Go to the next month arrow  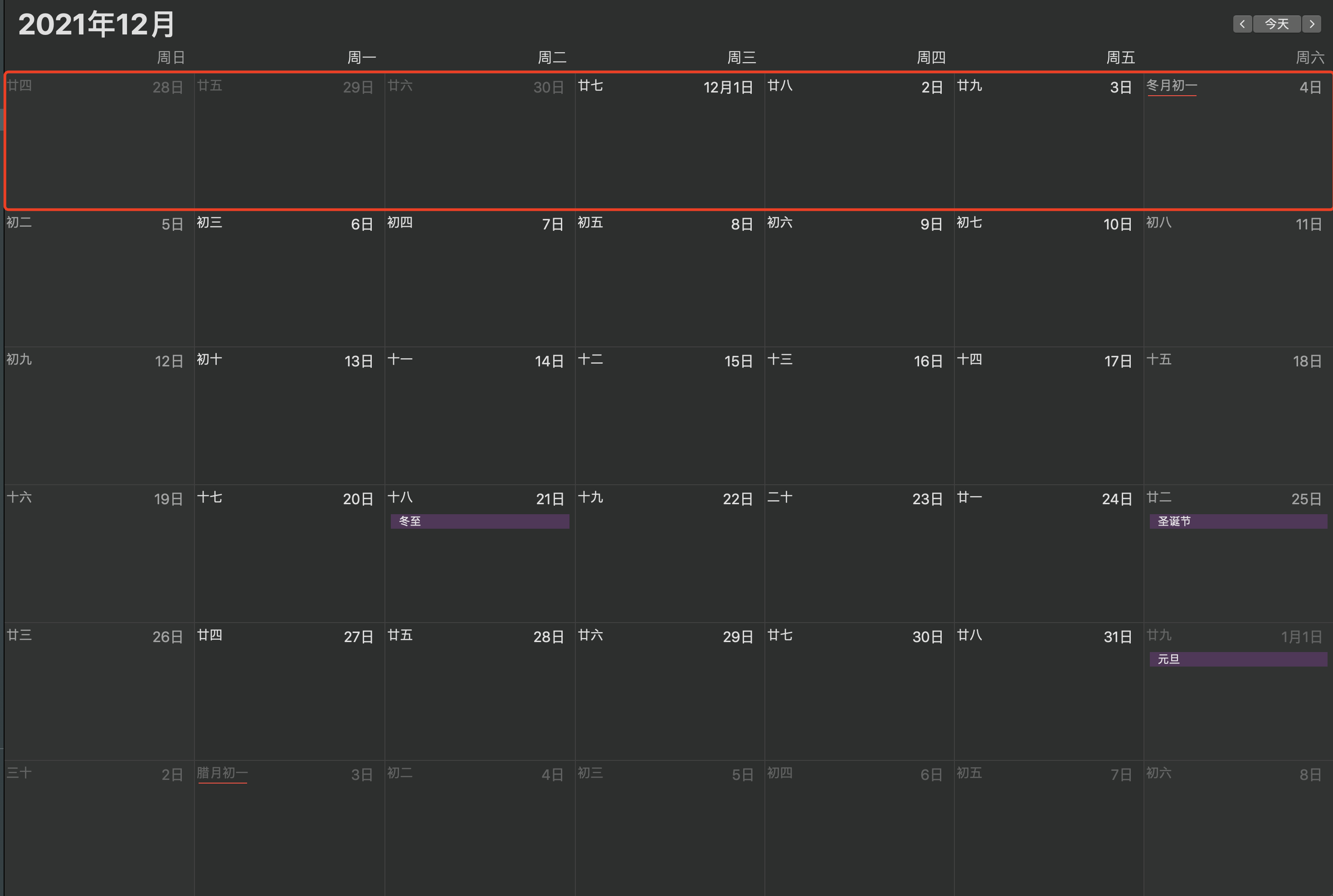tap(1312, 24)
